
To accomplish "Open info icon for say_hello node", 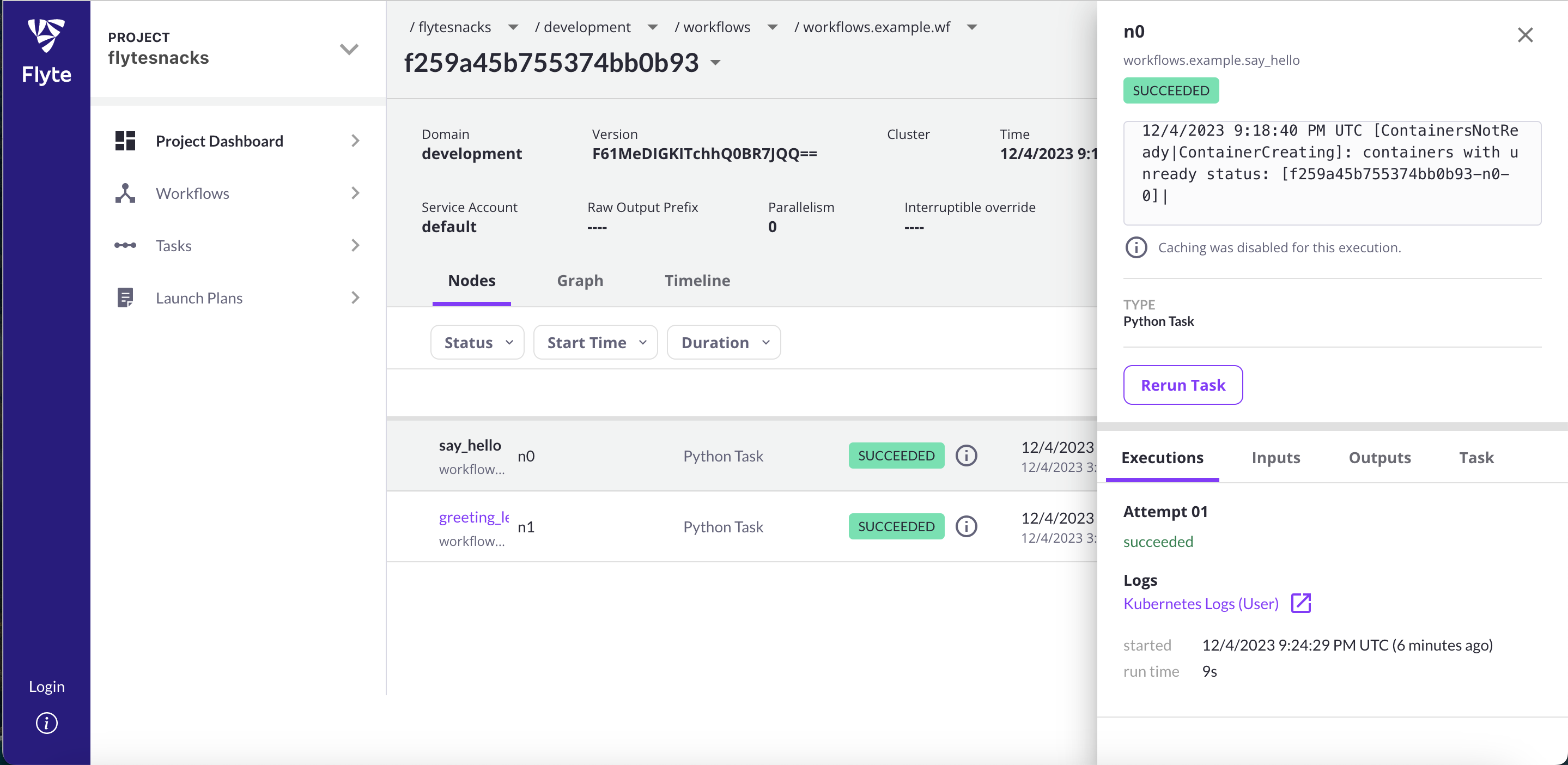I will click(966, 455).
